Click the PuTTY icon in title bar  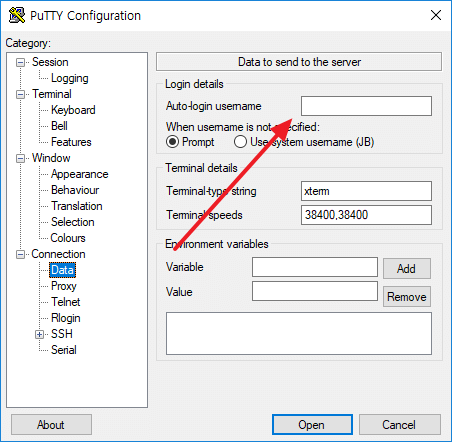(x=17, y=15)
